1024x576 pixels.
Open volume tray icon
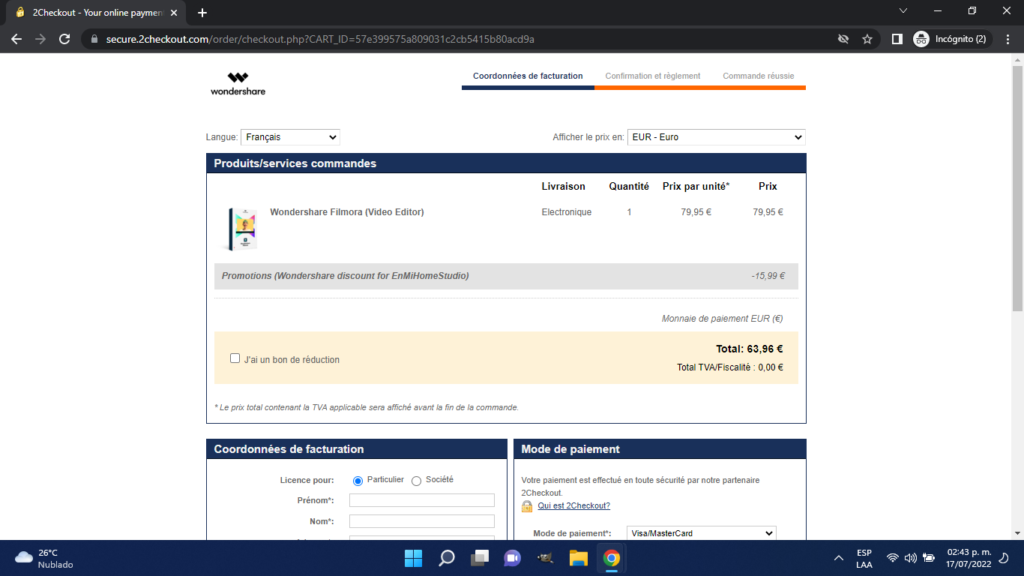[x=910, y=558]
